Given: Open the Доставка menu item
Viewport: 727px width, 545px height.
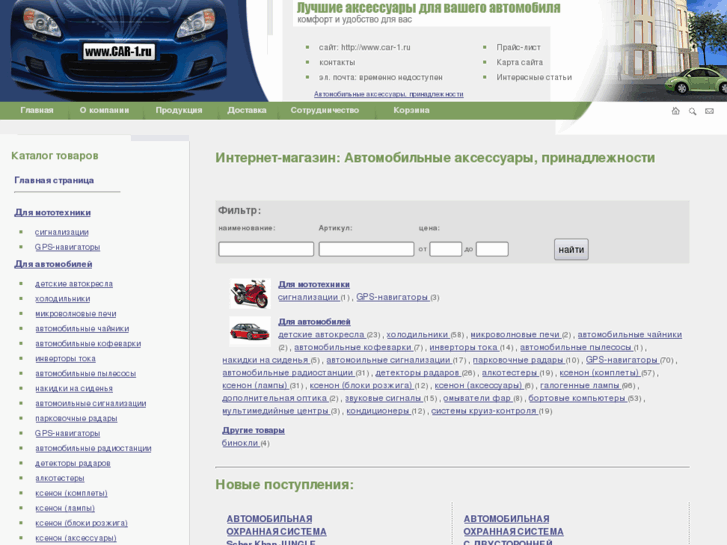Looking at the screenshot, I should (247, 110).
